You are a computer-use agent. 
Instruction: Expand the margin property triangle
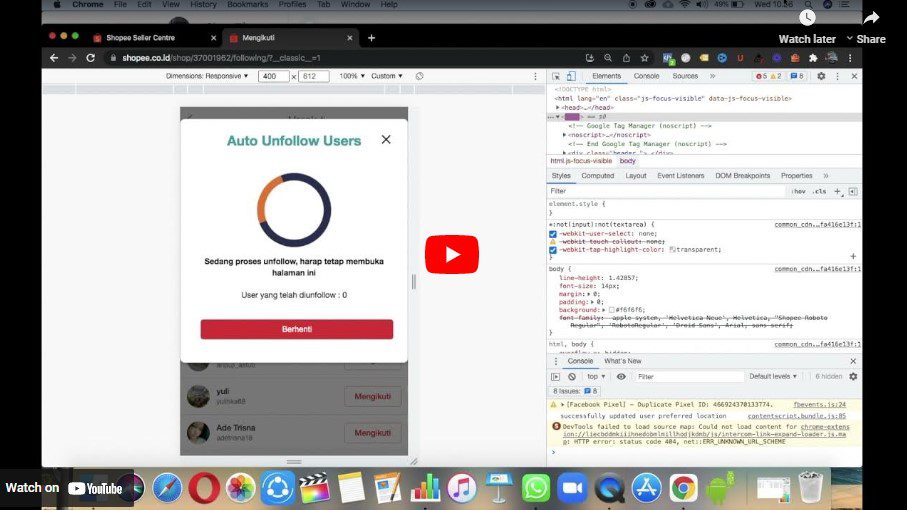pyautogui.click(x=591, y=294)
